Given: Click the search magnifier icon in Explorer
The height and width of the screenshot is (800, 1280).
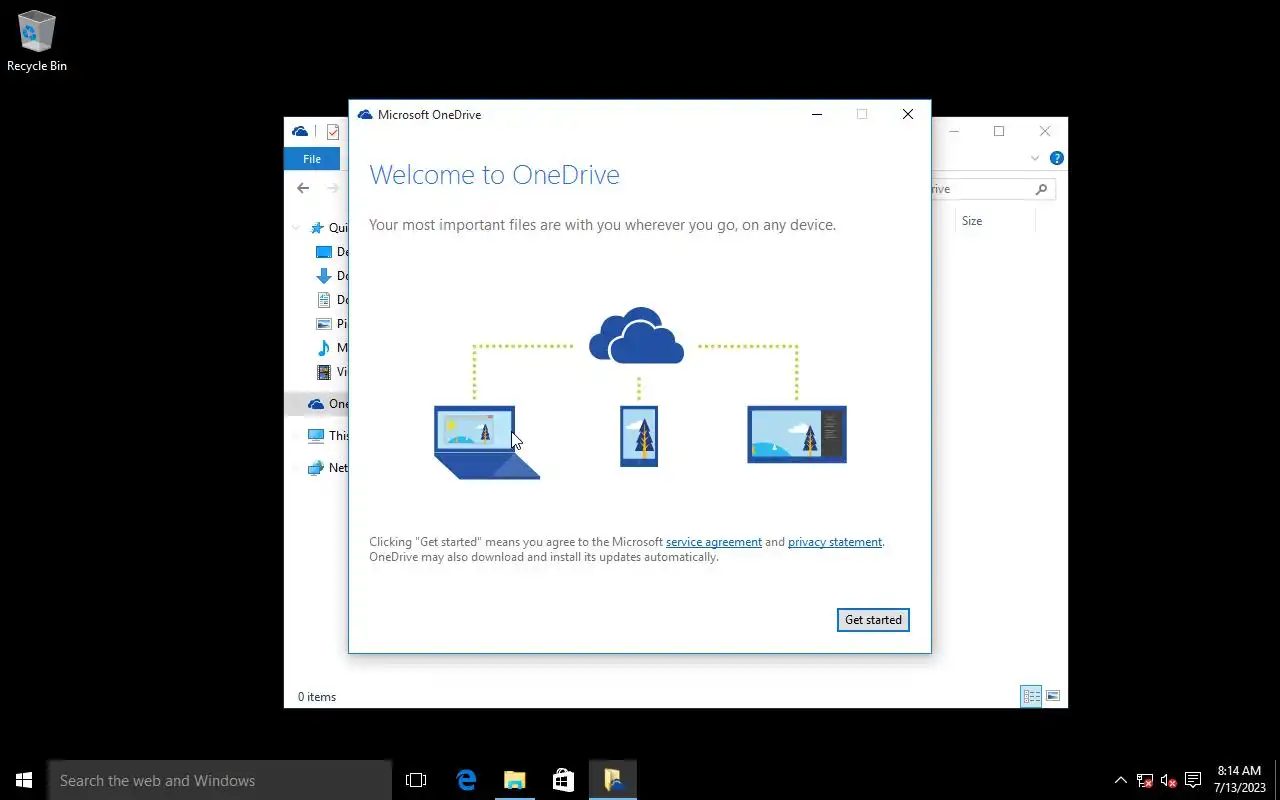Looking at the screenshot, I should pos(1041,189).
